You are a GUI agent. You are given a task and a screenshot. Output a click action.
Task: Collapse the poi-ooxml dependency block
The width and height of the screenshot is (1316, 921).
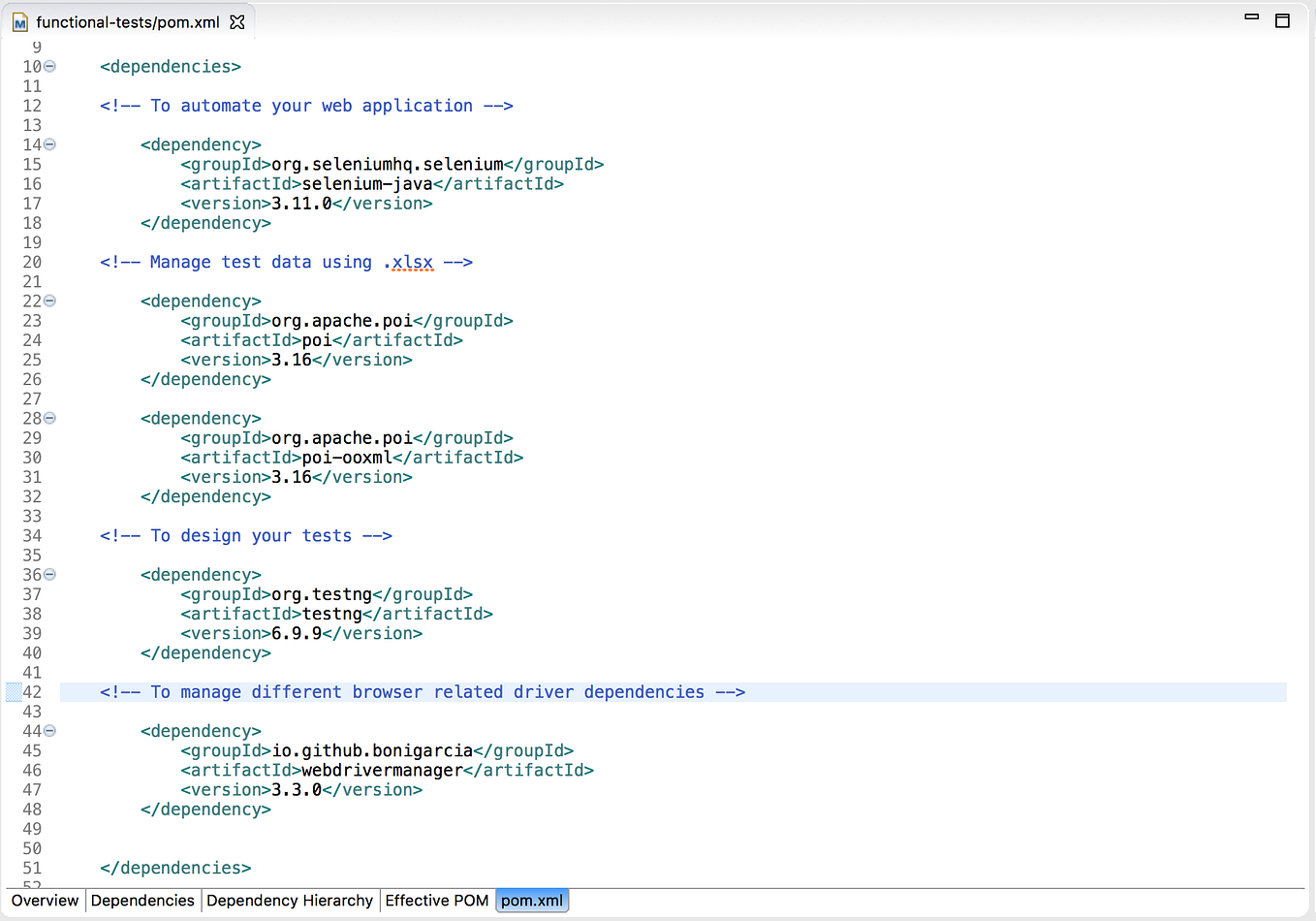tap(49, 418)
